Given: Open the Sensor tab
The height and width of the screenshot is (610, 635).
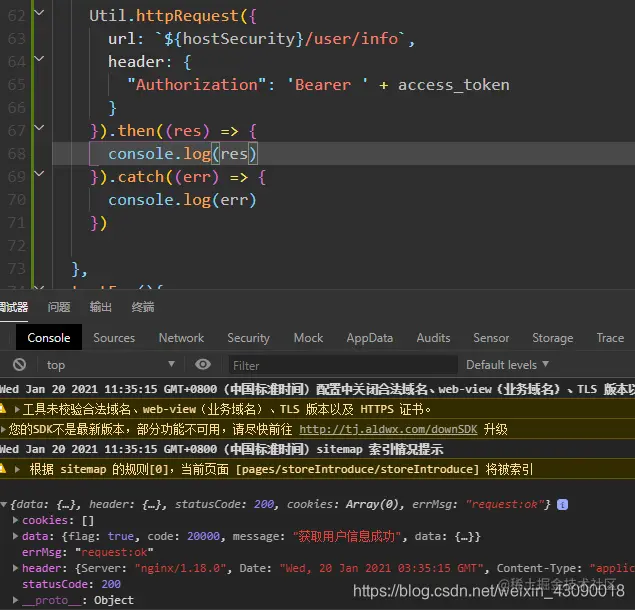Looking at the screenshot, I should coord(491,337).
